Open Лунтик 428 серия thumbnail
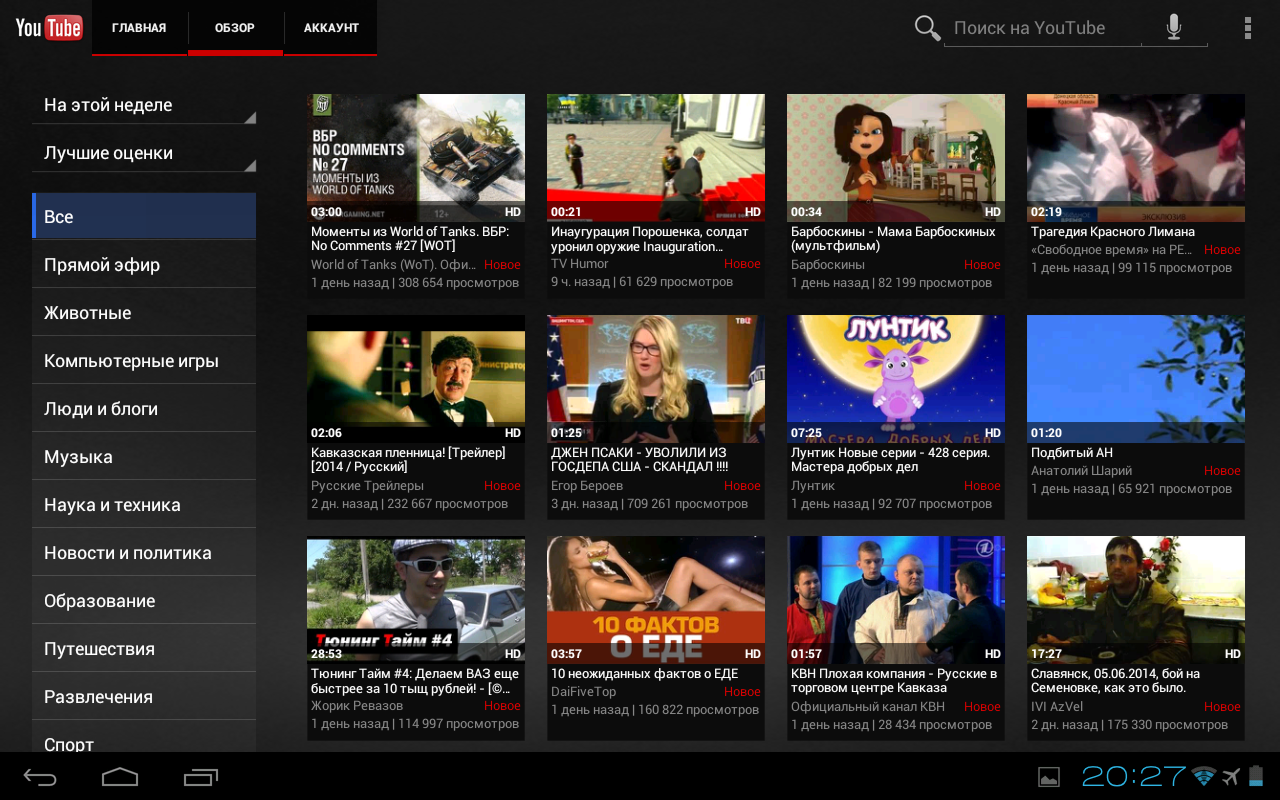The height and width of the screenshot is (800, 1280). coord(896,379)
